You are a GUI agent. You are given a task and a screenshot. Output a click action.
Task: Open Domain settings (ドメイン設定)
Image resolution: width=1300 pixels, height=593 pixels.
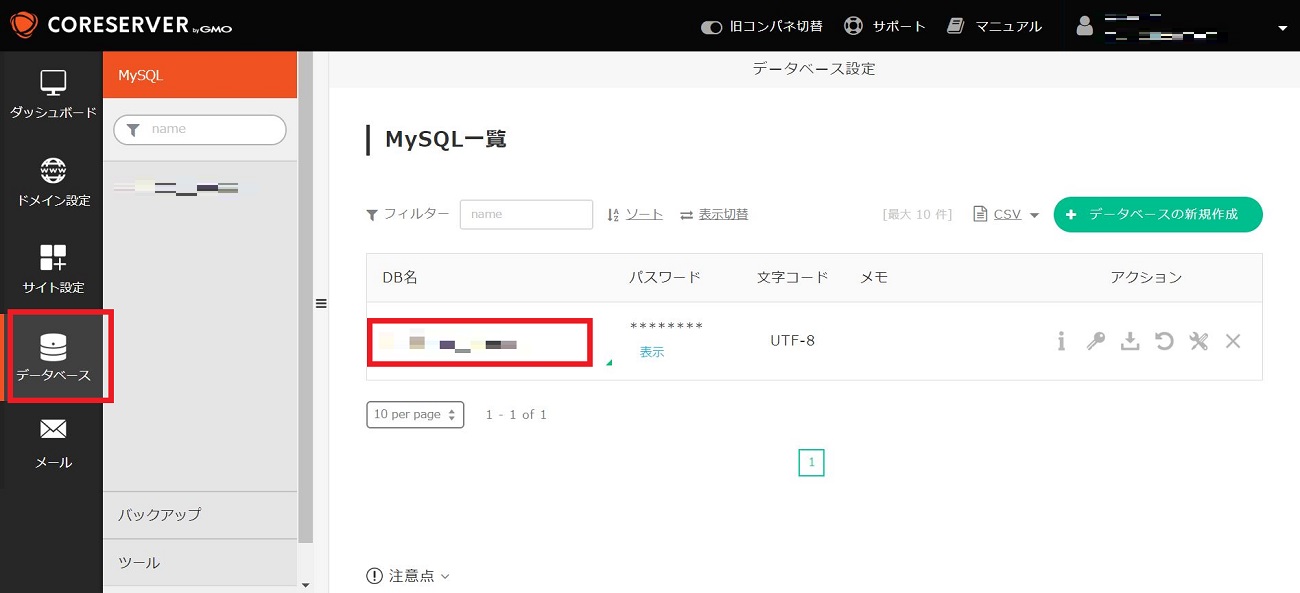coord(52,182)
